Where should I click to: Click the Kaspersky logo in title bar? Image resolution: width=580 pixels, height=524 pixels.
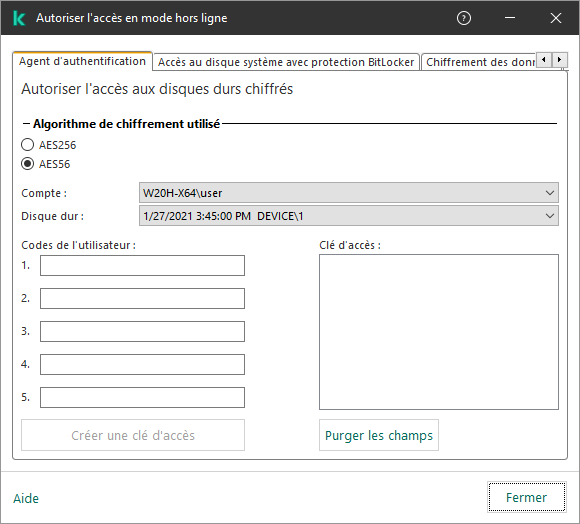pyautogui.click(x=19, y=18)
